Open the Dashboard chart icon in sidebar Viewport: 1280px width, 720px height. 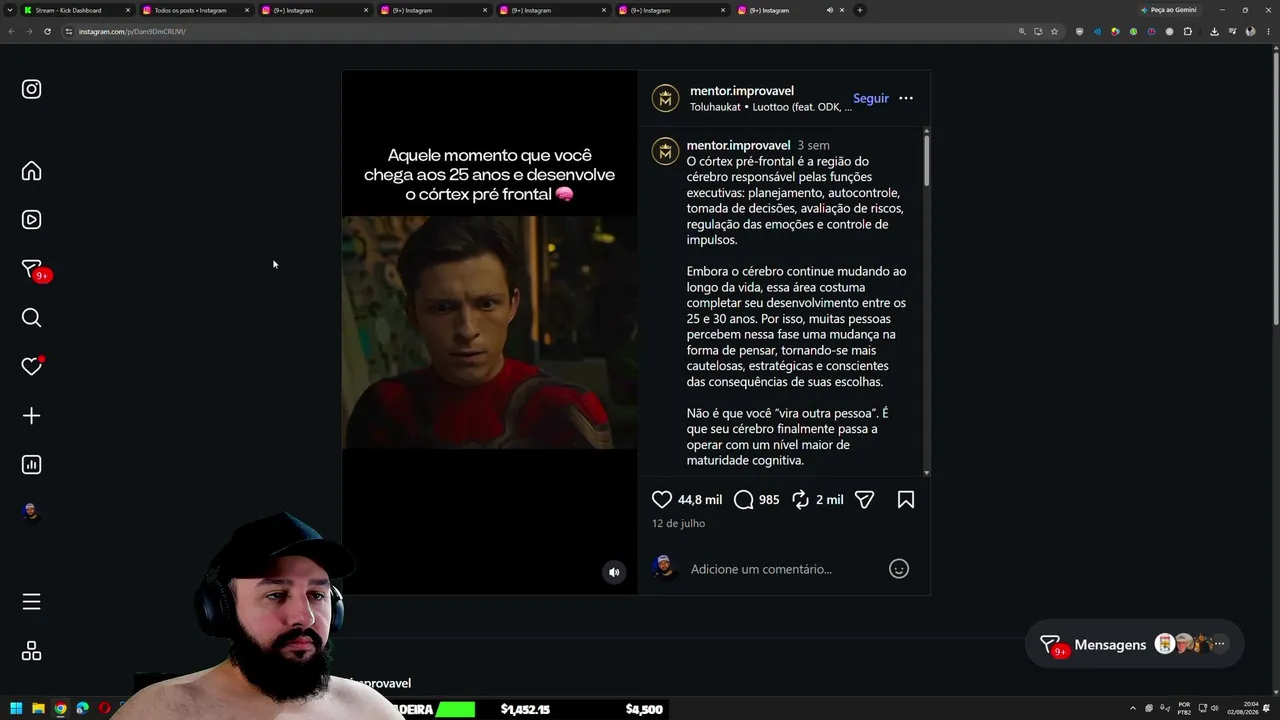tap(32, 465)
